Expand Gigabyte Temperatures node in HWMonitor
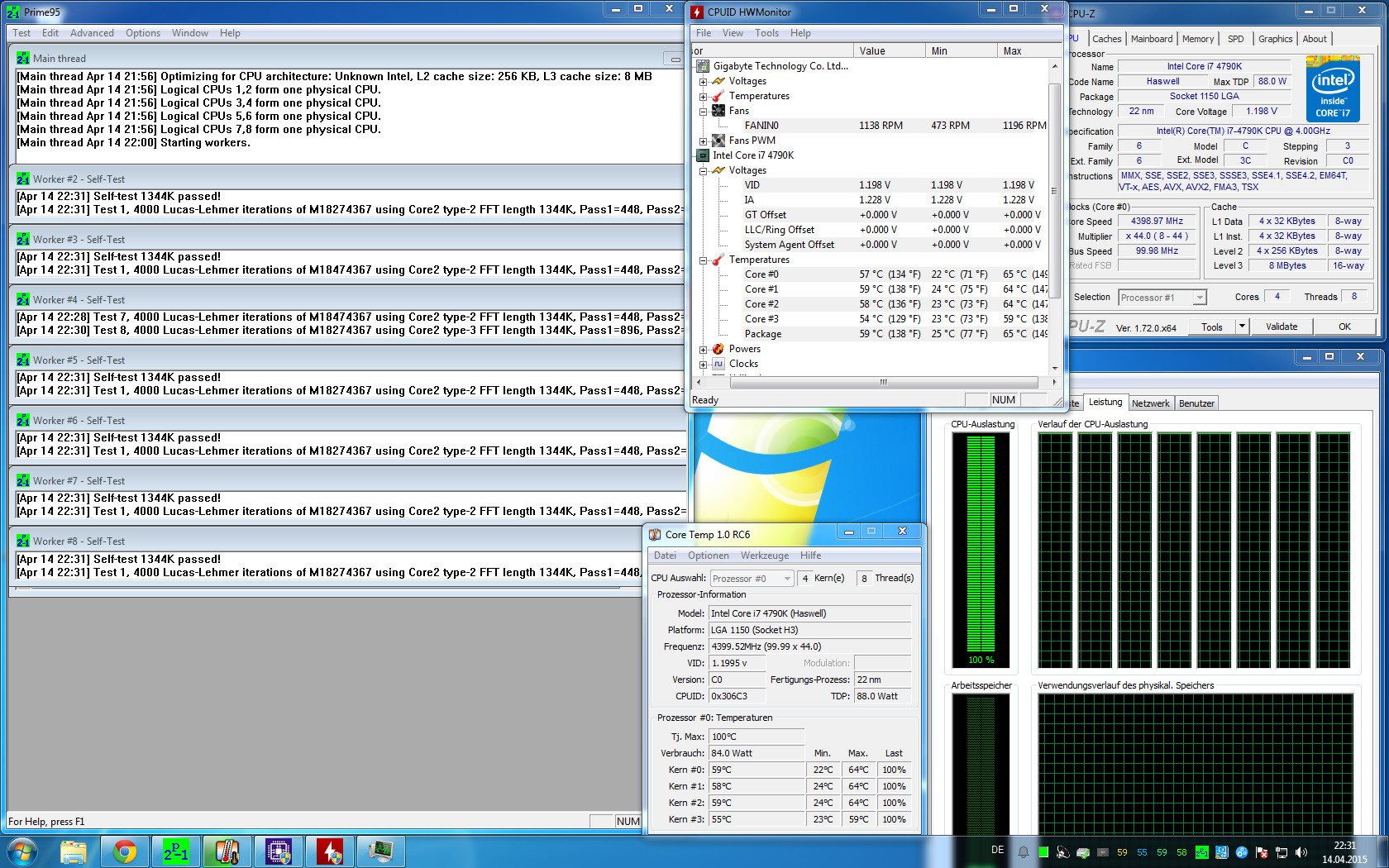1389x868 pixels. click(x=703, y=96)
